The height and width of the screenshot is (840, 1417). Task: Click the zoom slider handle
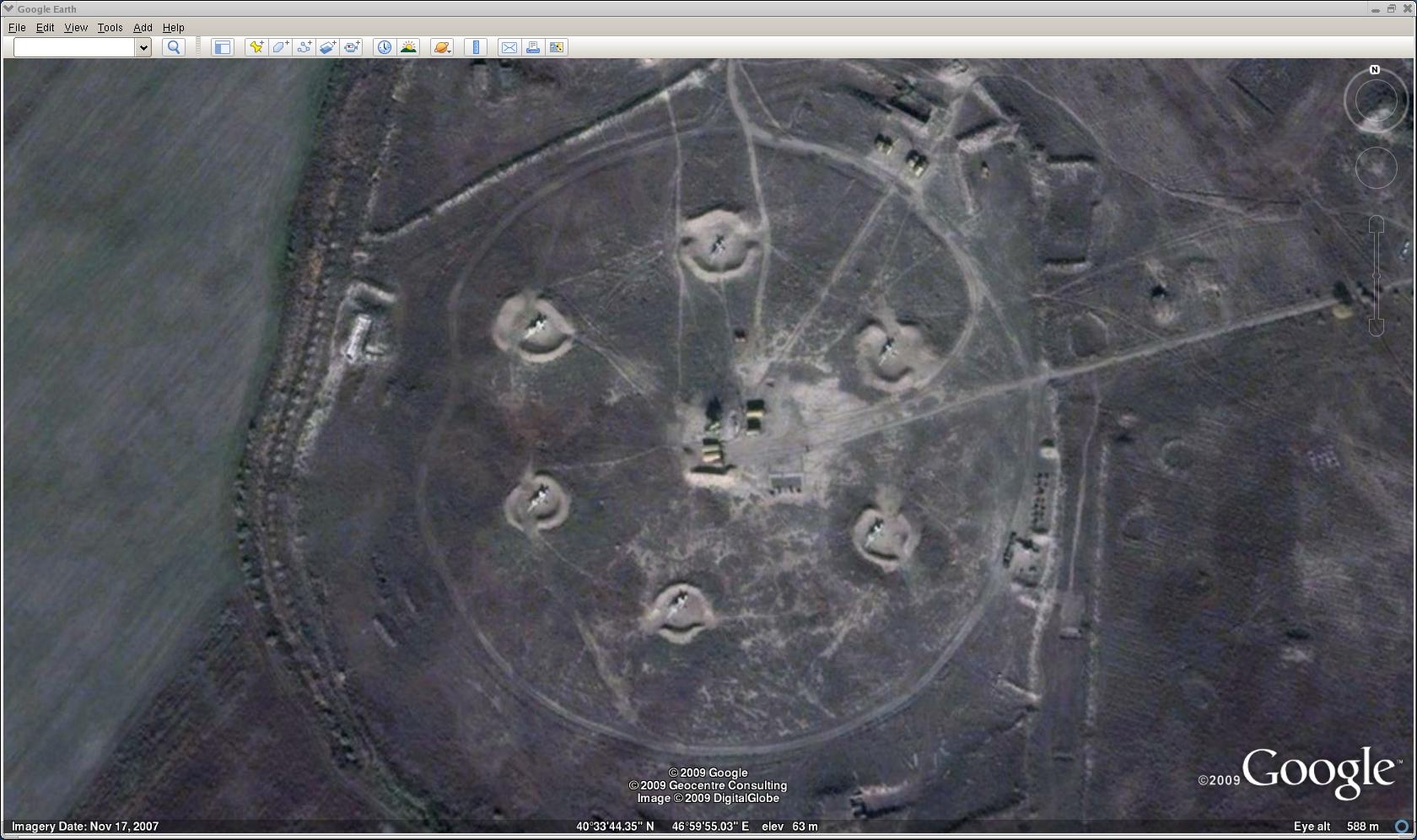(x=1376, y=277)
